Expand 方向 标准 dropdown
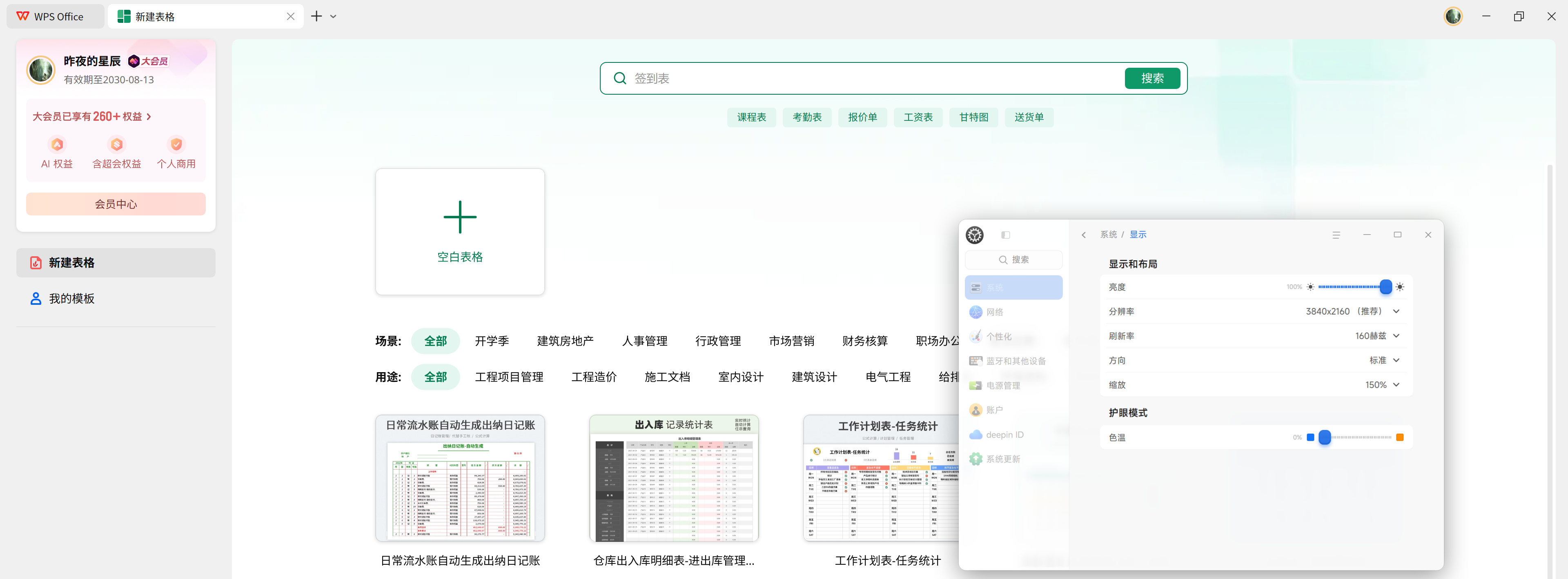The image size is (1568, 579). point(1384,360)
